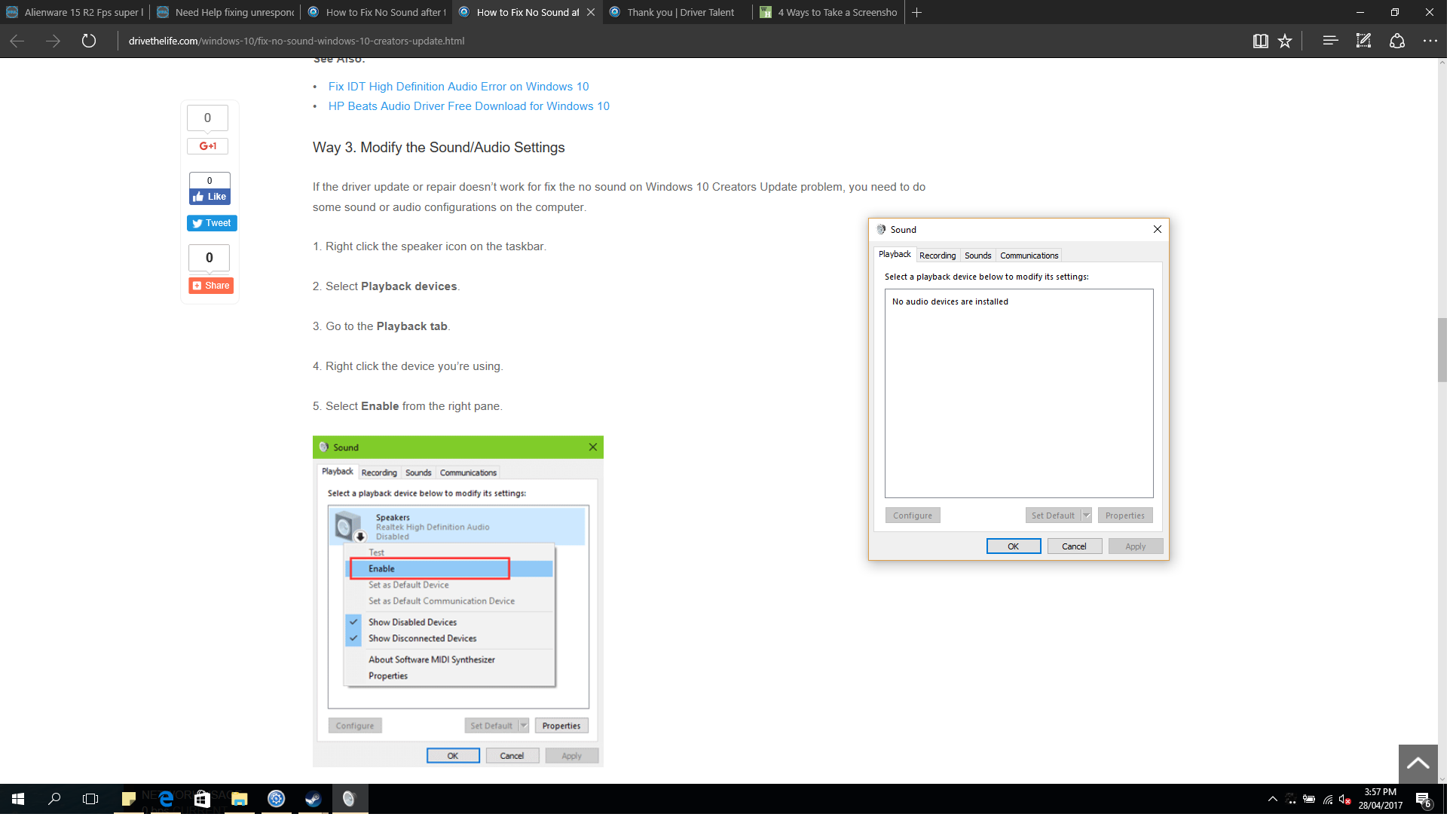Click the browser forward arrow
Screen dimensions: 1456x823
pyautogui.click(x=53, y=41)
